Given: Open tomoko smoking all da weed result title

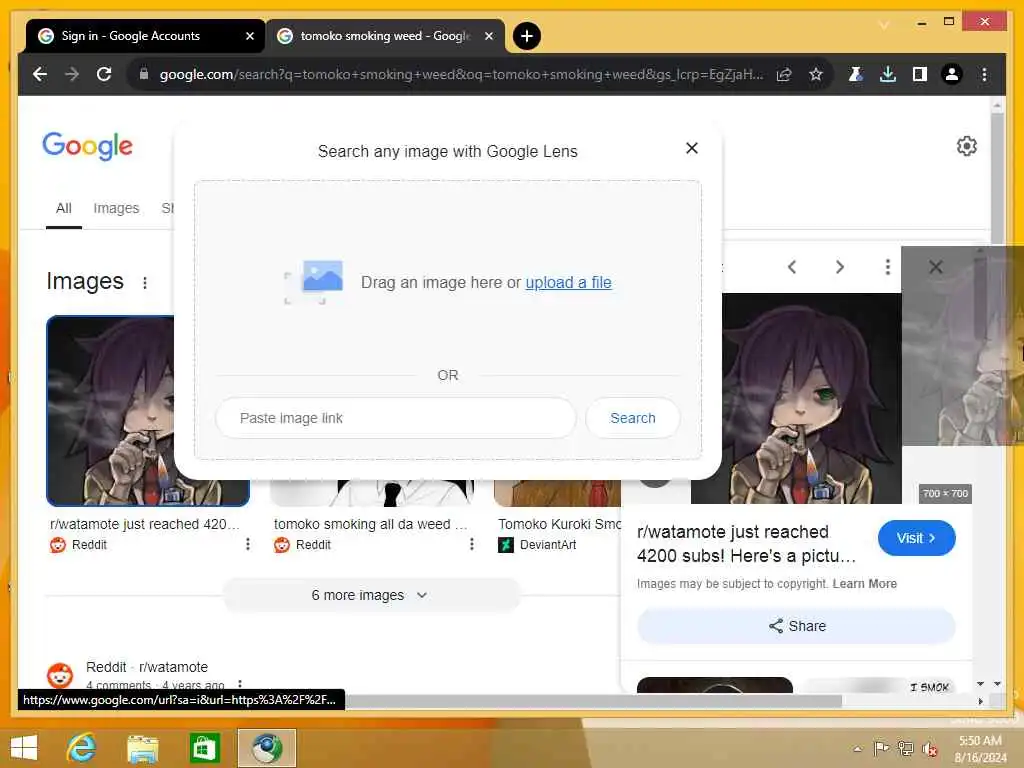Looking at the screenshot, I should click(x=370, y=524).
